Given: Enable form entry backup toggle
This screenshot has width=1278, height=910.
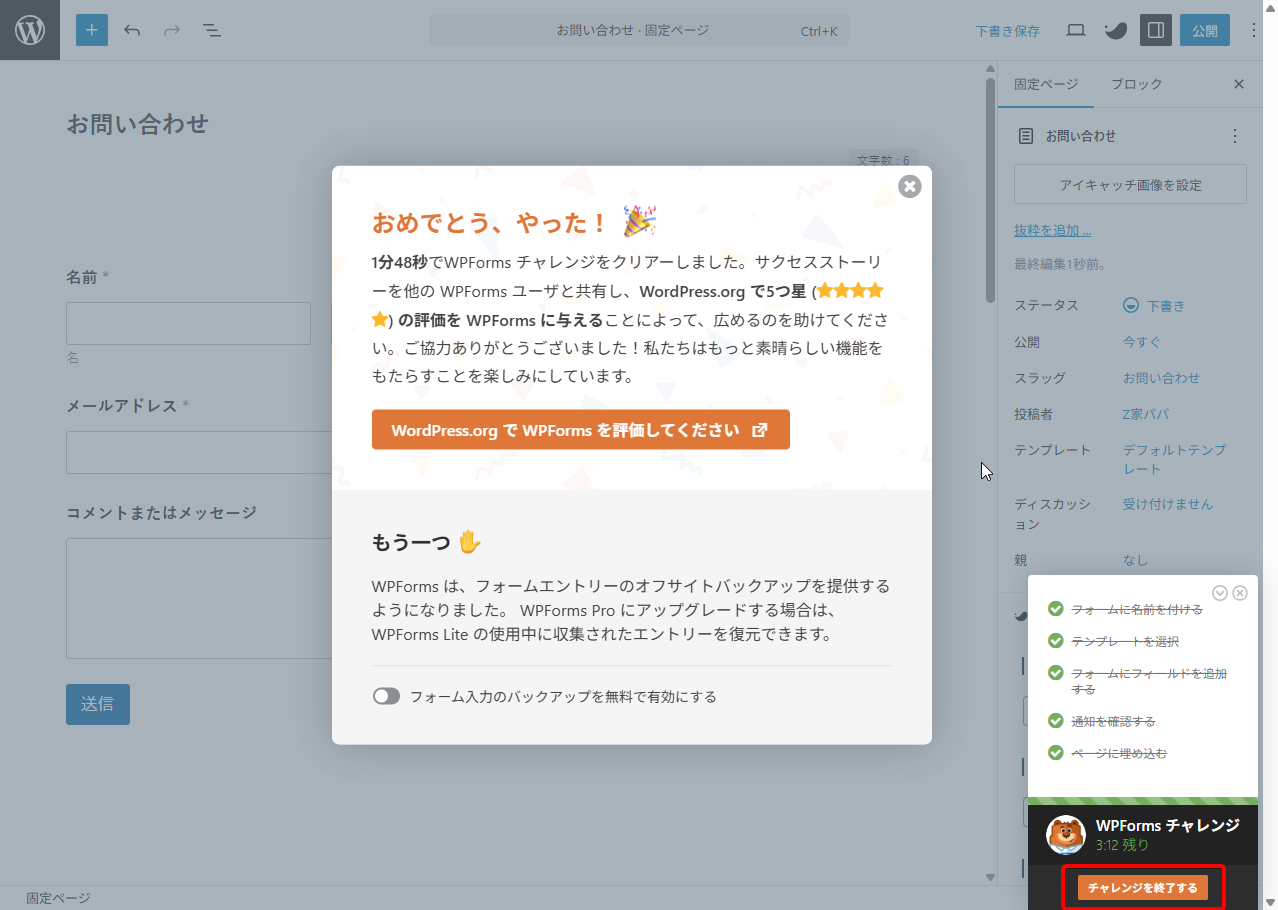Looking at the screenshot, I should click(386, 696).
